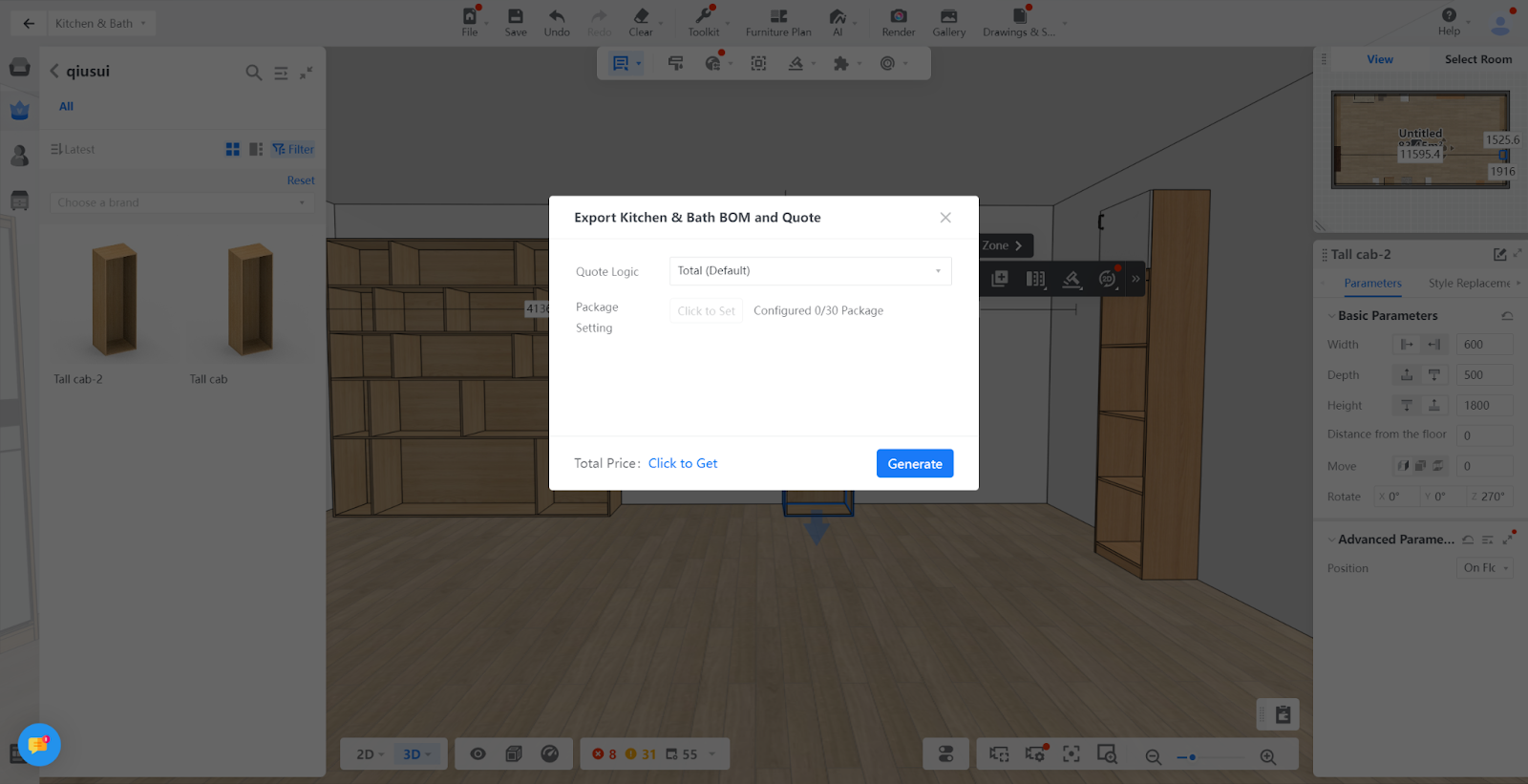Click the Undo arrow icon
The height and width of the screenshot is (784, 1528).
[x=557, y=17]
